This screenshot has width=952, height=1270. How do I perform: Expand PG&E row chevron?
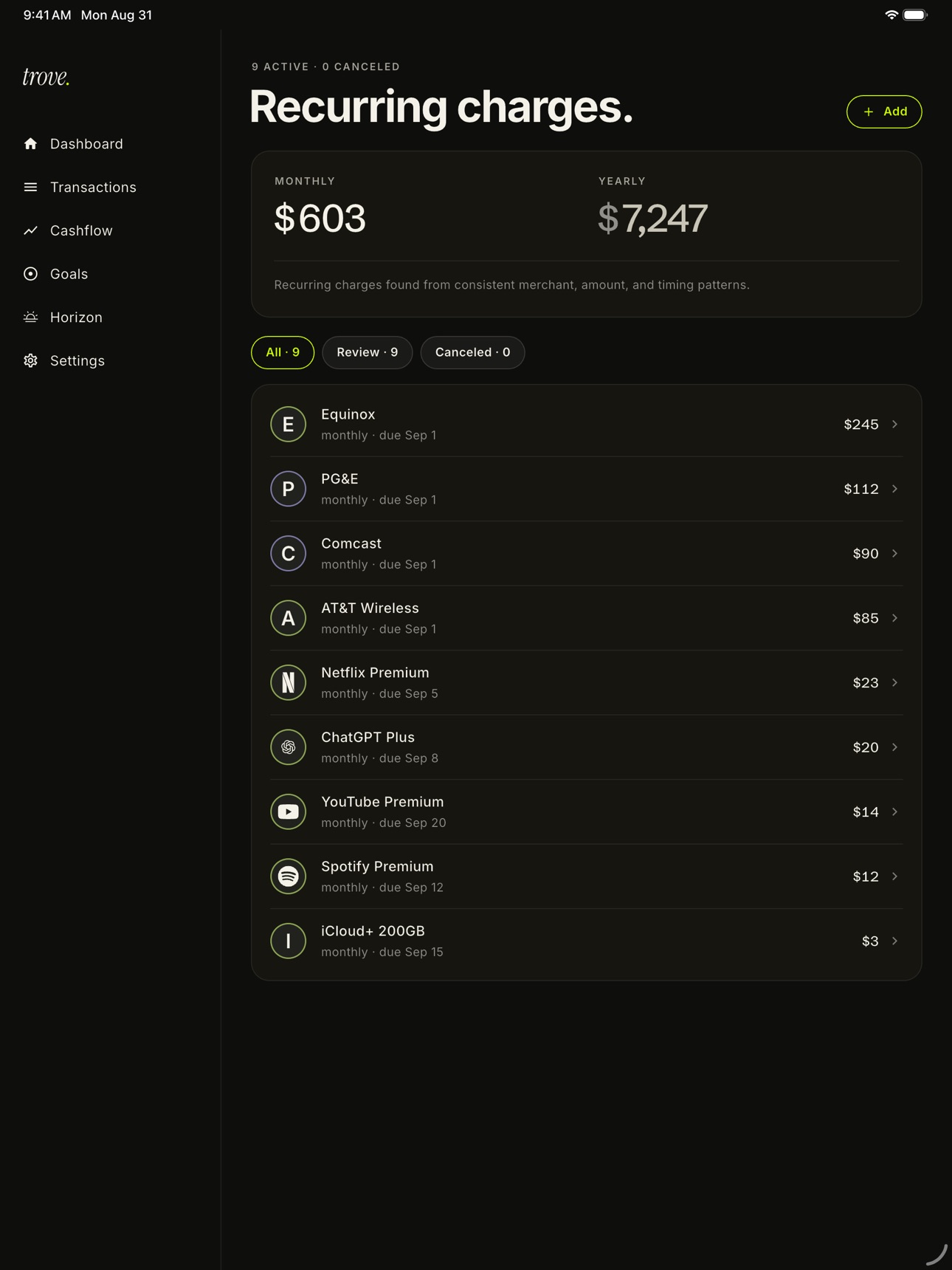(894, 489)
